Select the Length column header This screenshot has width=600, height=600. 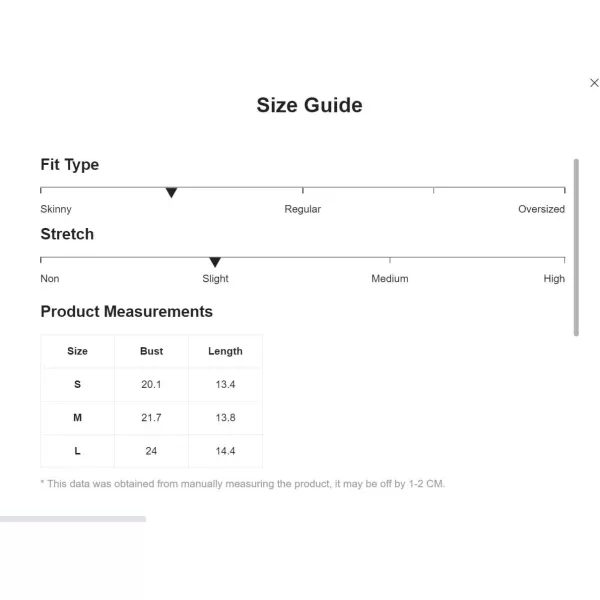225,351
